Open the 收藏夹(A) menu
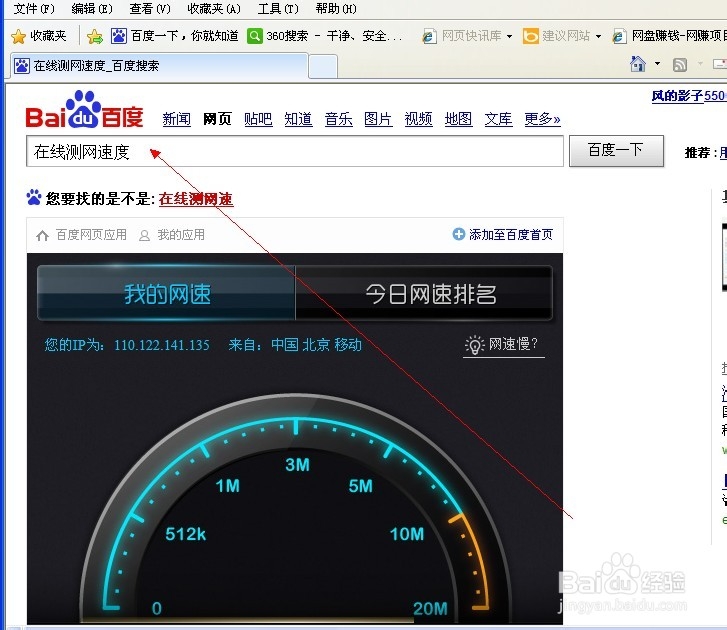The height and width of the screenshot is (630, 727). 214,8
